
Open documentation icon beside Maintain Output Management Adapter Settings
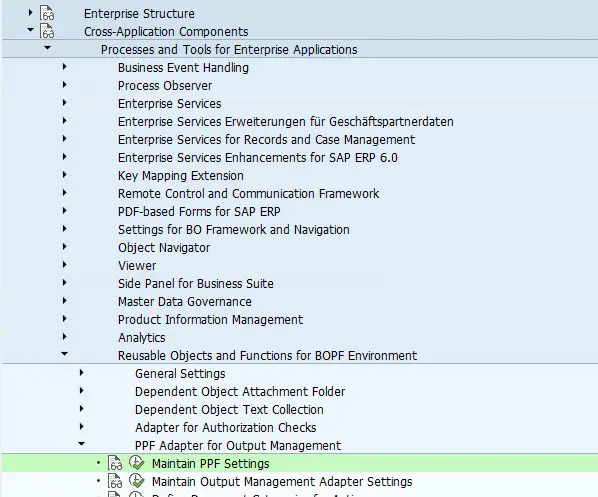[115, 481]
